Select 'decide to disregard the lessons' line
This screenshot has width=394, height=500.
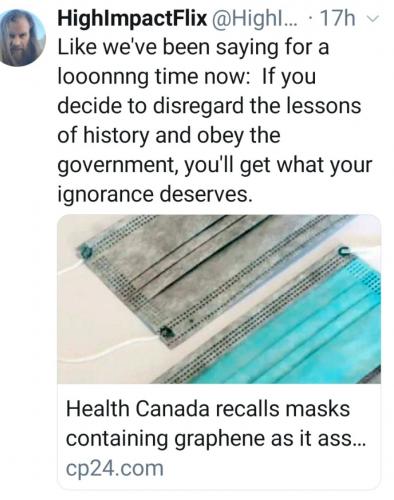(x=209, y=106)
